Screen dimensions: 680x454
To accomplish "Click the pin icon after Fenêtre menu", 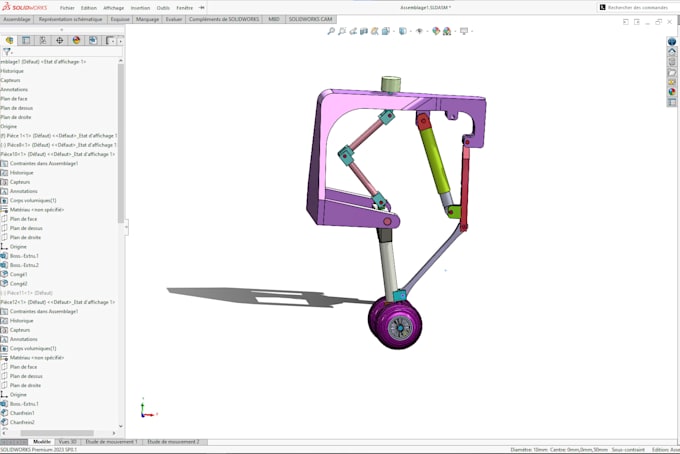I will coord(202,7).
